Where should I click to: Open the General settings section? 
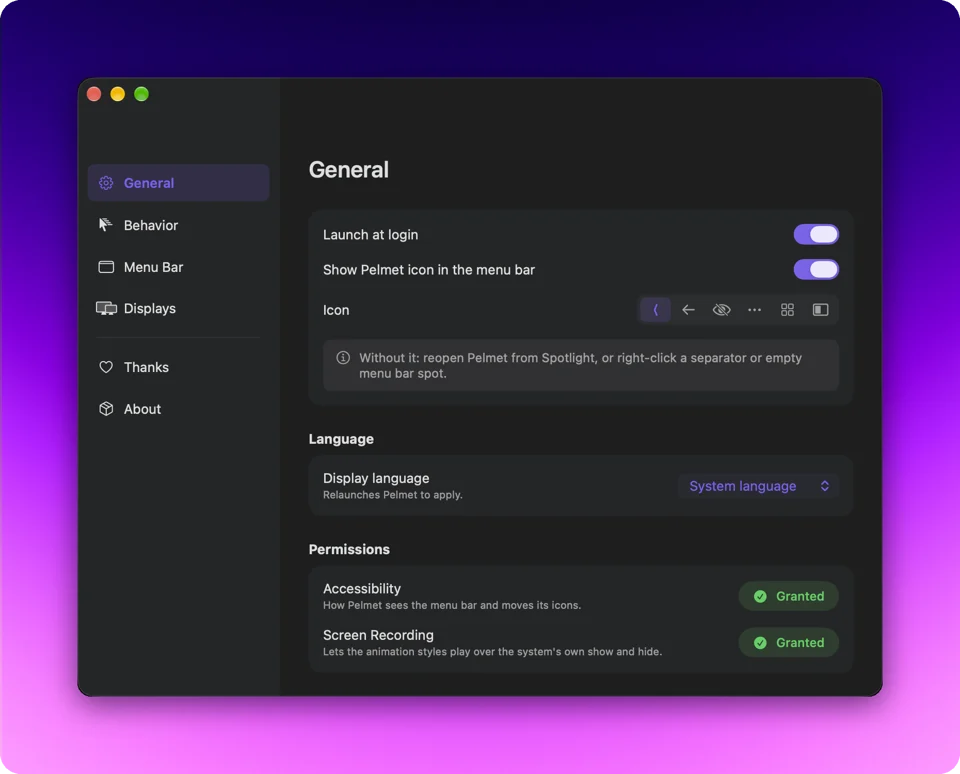tap(178, 183)
